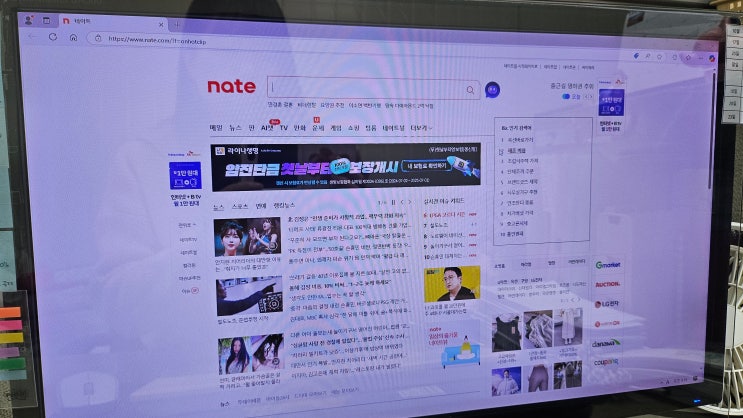Reload the page in the browser
Viewport: 743px width, 418px height.
pyautogui.click(x=53, y=36)
